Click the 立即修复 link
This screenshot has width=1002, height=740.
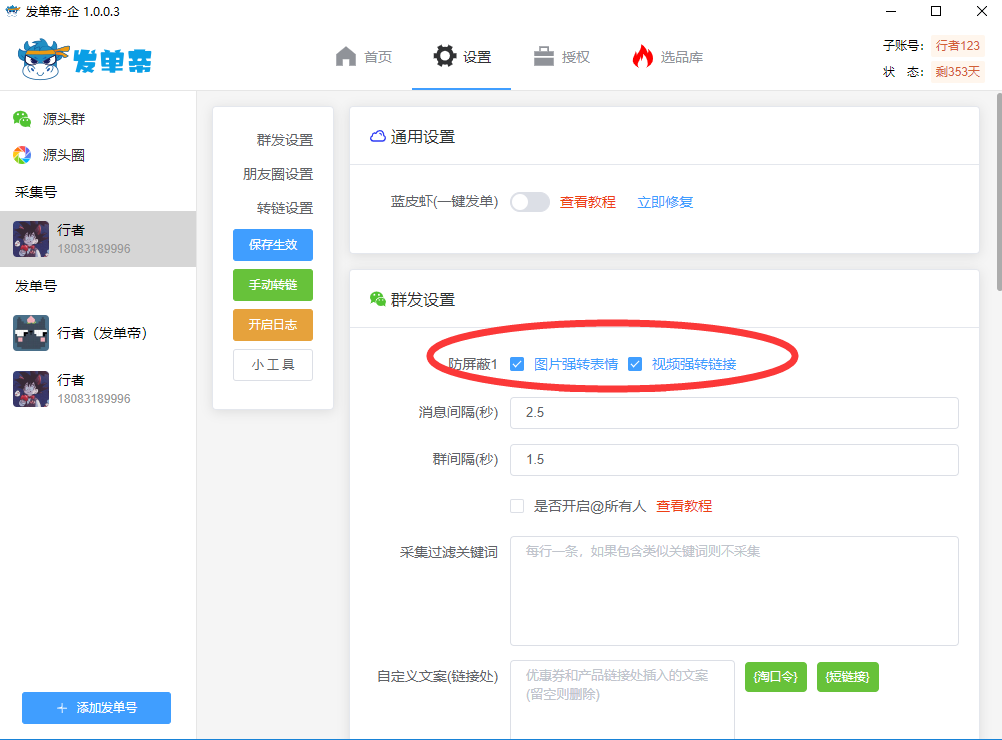665,202
